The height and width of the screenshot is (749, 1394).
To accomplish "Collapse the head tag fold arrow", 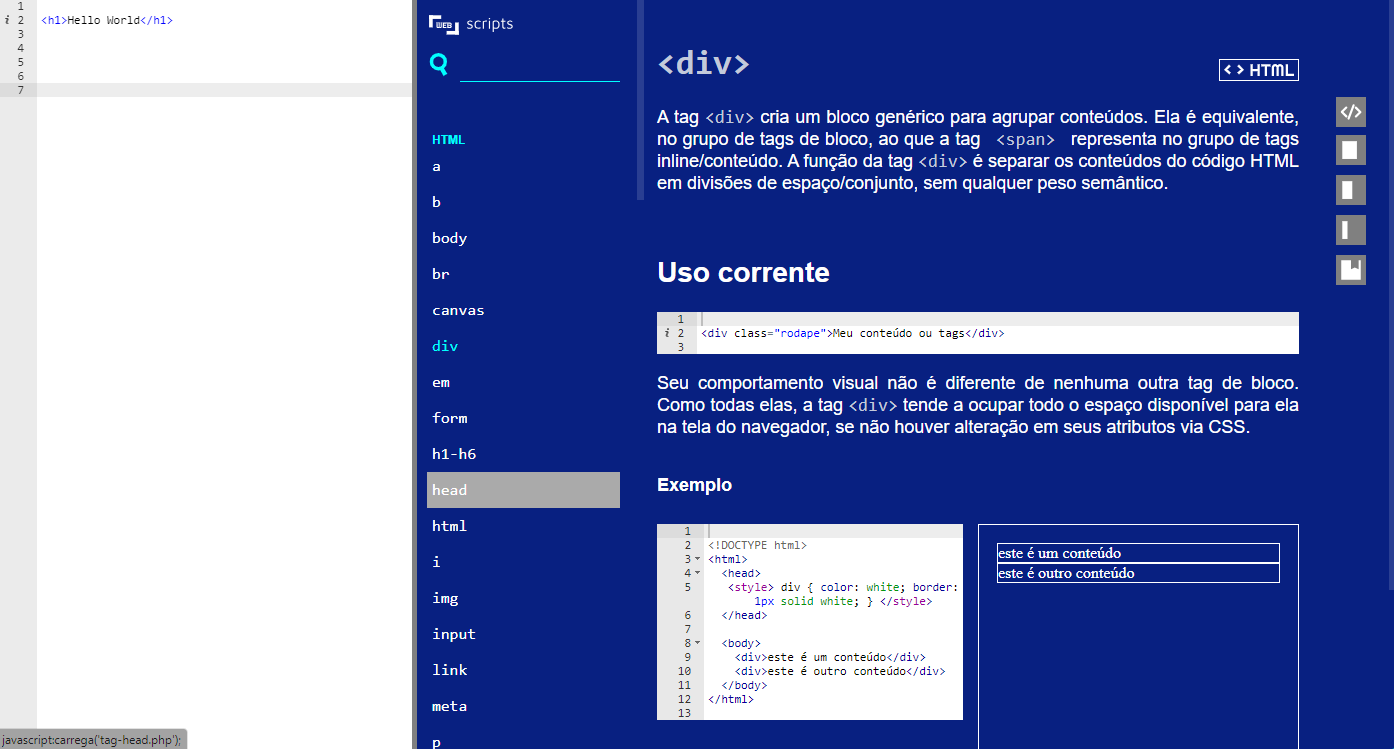I will coord(698,573).
